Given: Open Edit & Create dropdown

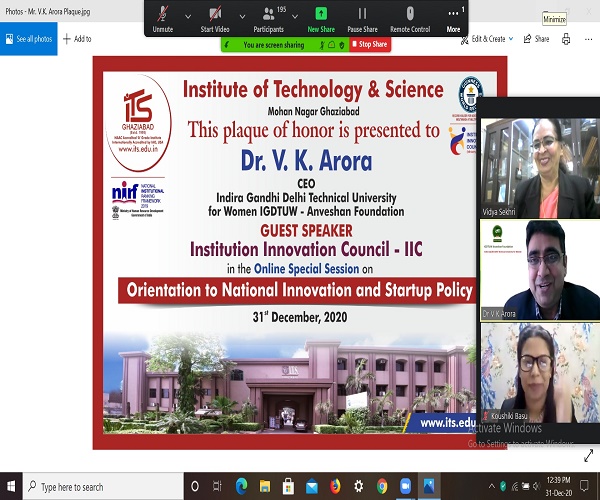Looking at the screenshot, I should tap(487, 39).
